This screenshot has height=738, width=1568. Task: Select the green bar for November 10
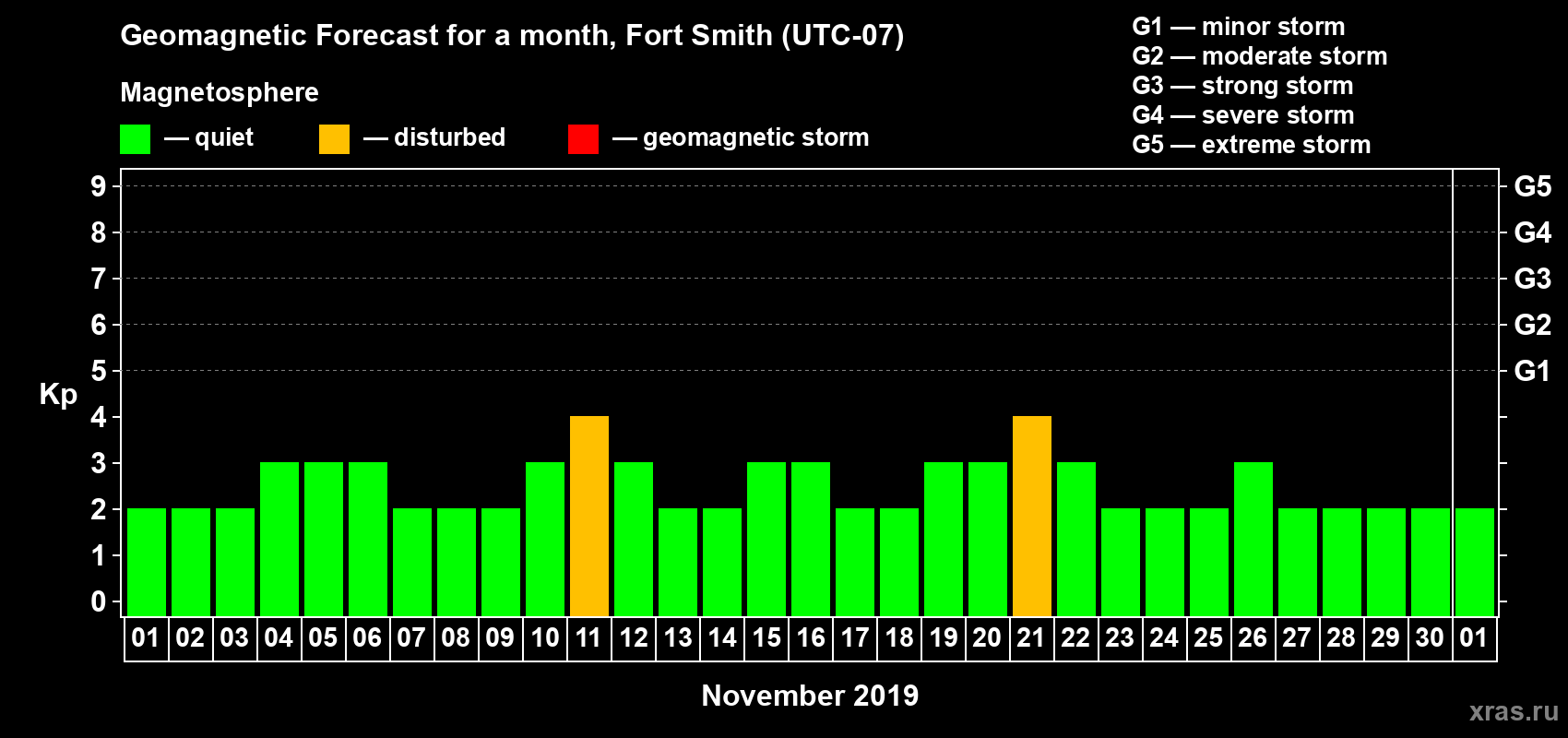tap(545, 540)
